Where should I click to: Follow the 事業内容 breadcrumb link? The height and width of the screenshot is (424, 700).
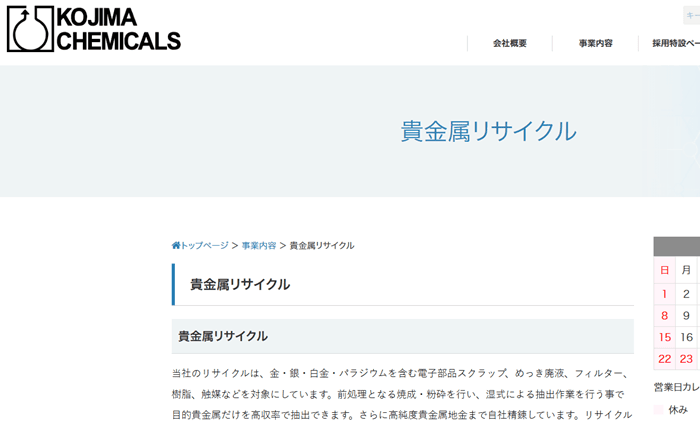pos(259,245)
